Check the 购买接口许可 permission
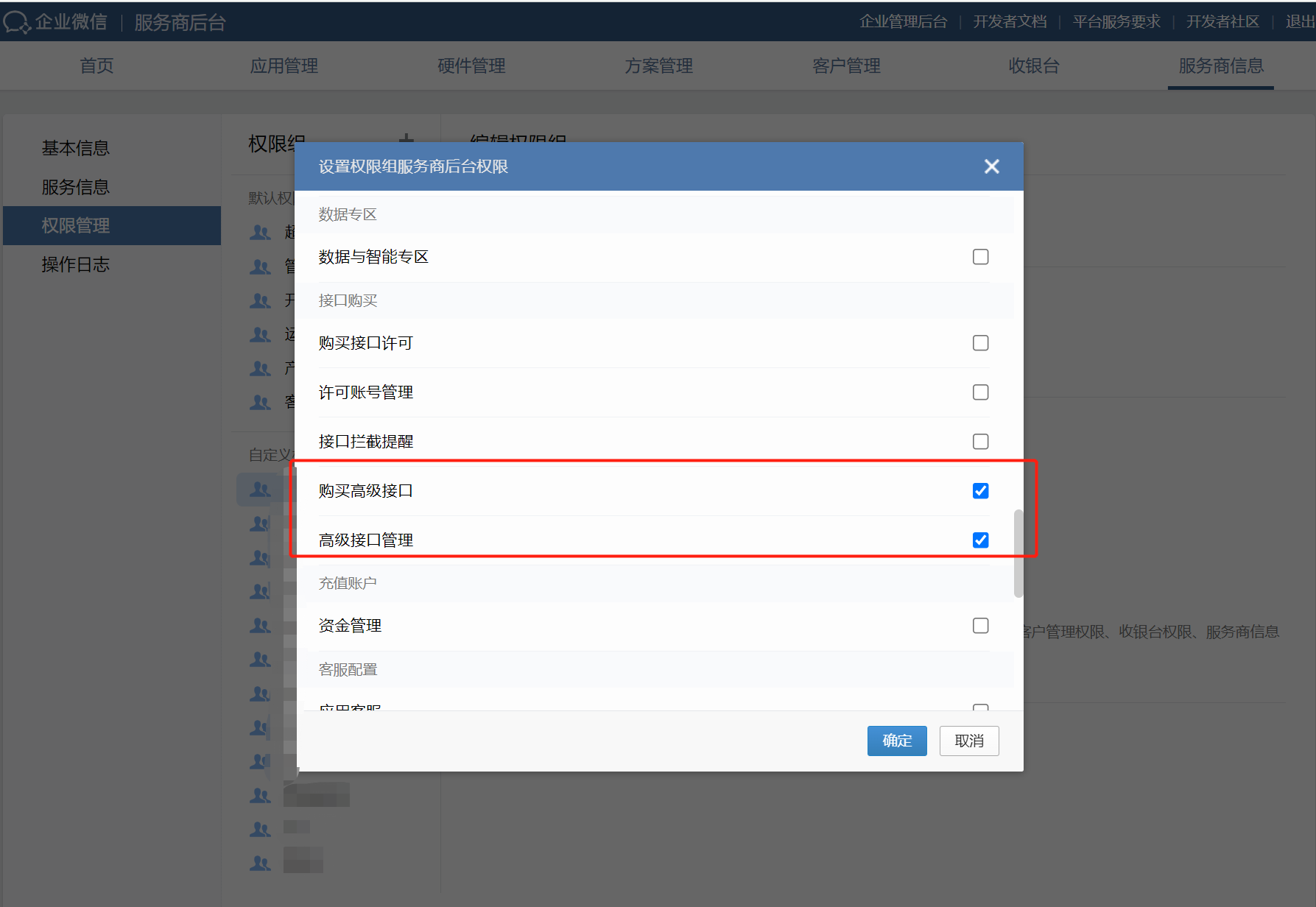 pos(980,343)
